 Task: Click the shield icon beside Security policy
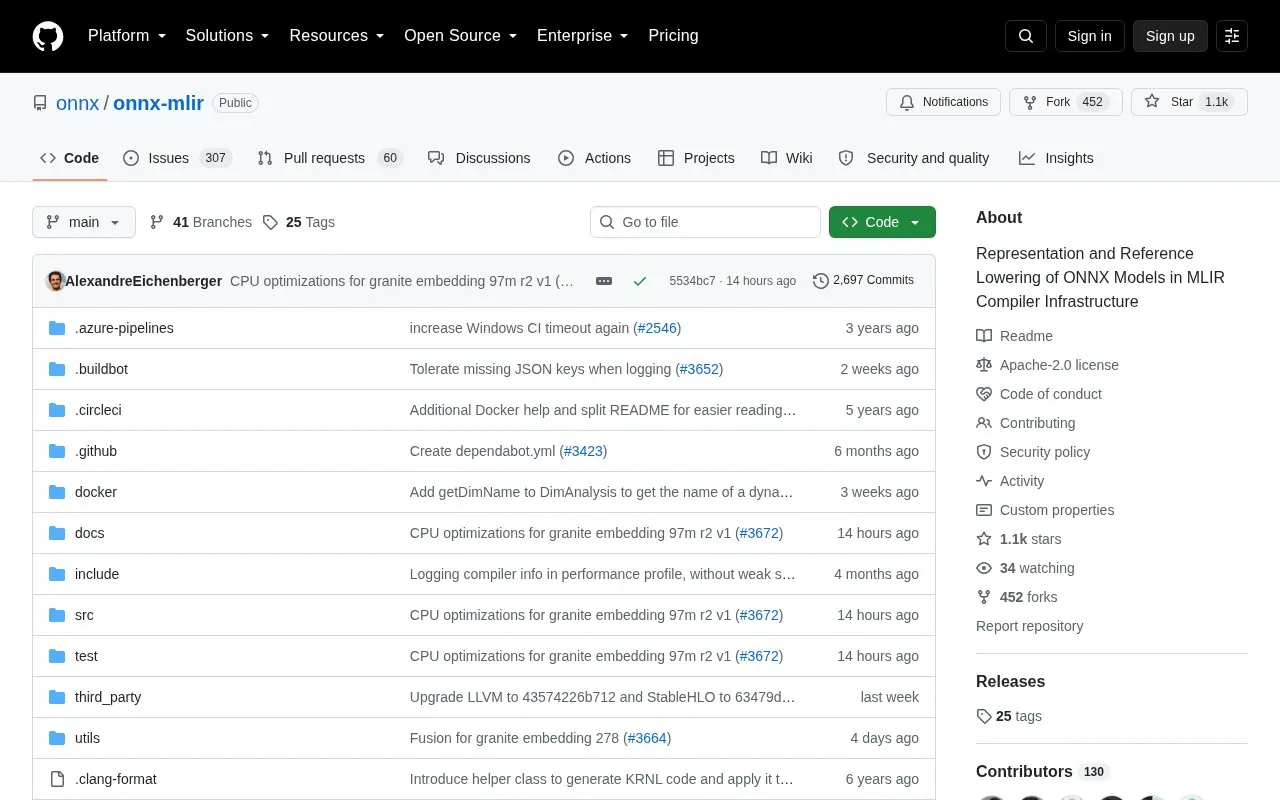984,452
